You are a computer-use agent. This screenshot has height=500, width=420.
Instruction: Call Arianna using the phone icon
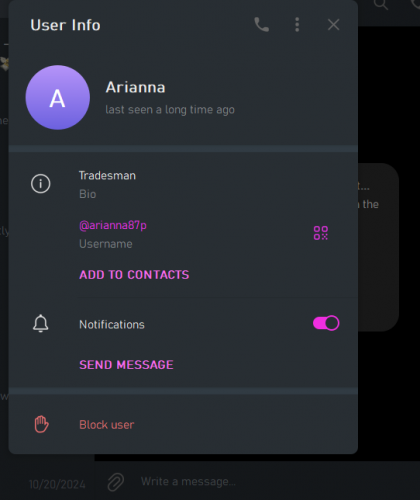pyautogui.click(x=262, y=25)
